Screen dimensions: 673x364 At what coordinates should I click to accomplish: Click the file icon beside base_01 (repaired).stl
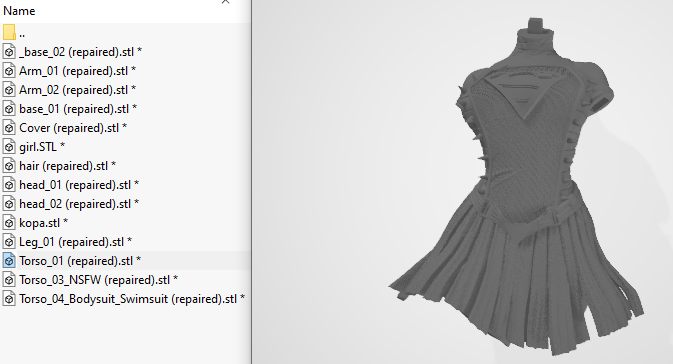[9, 109]
